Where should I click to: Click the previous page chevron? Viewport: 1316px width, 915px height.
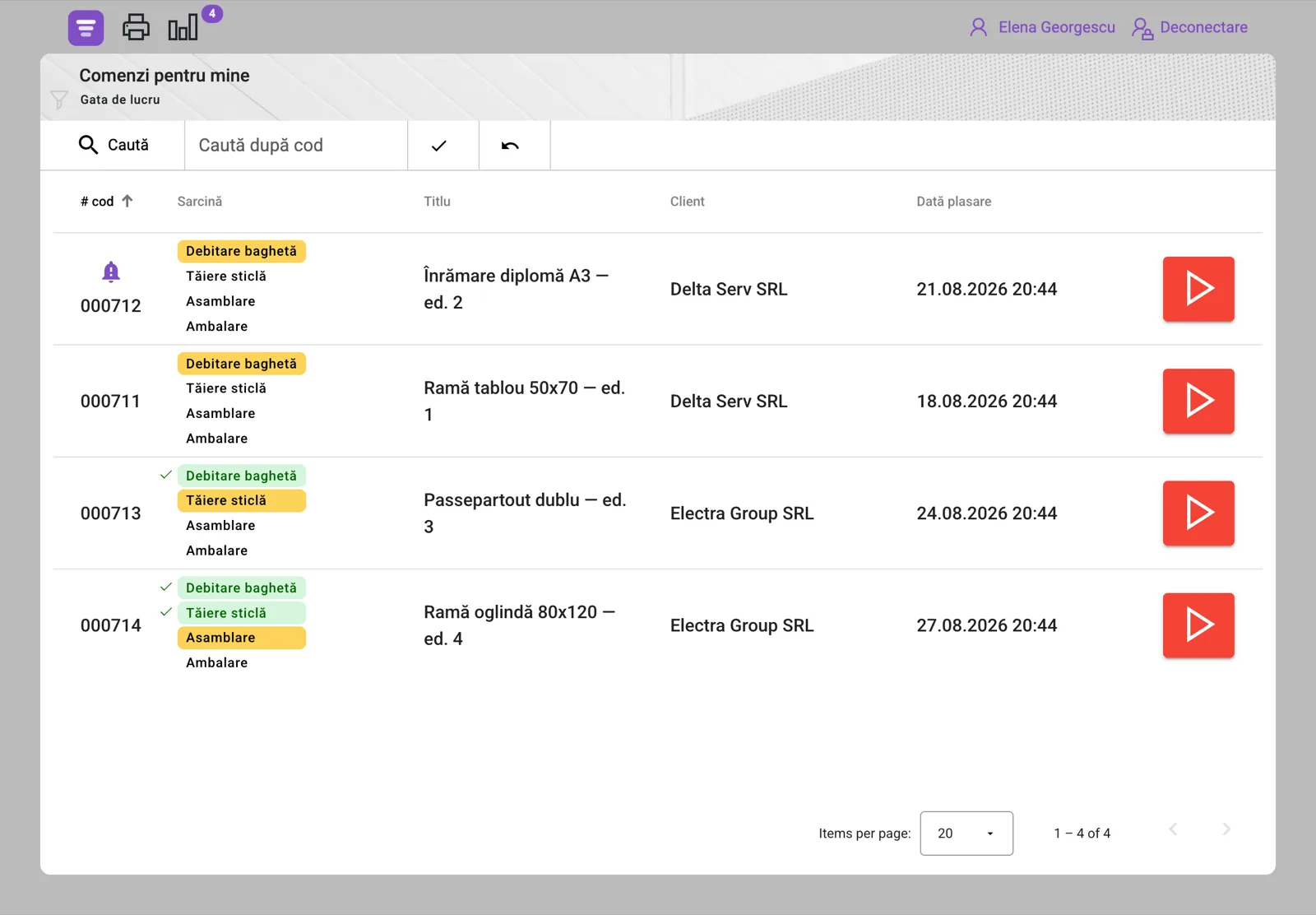[1174, 829]
